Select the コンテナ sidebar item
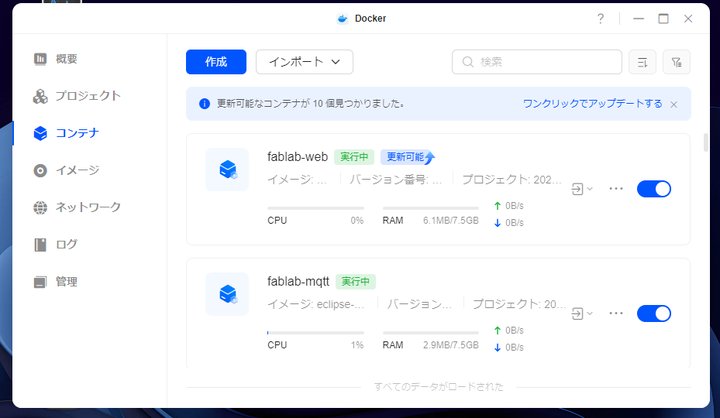 (66, 133)
